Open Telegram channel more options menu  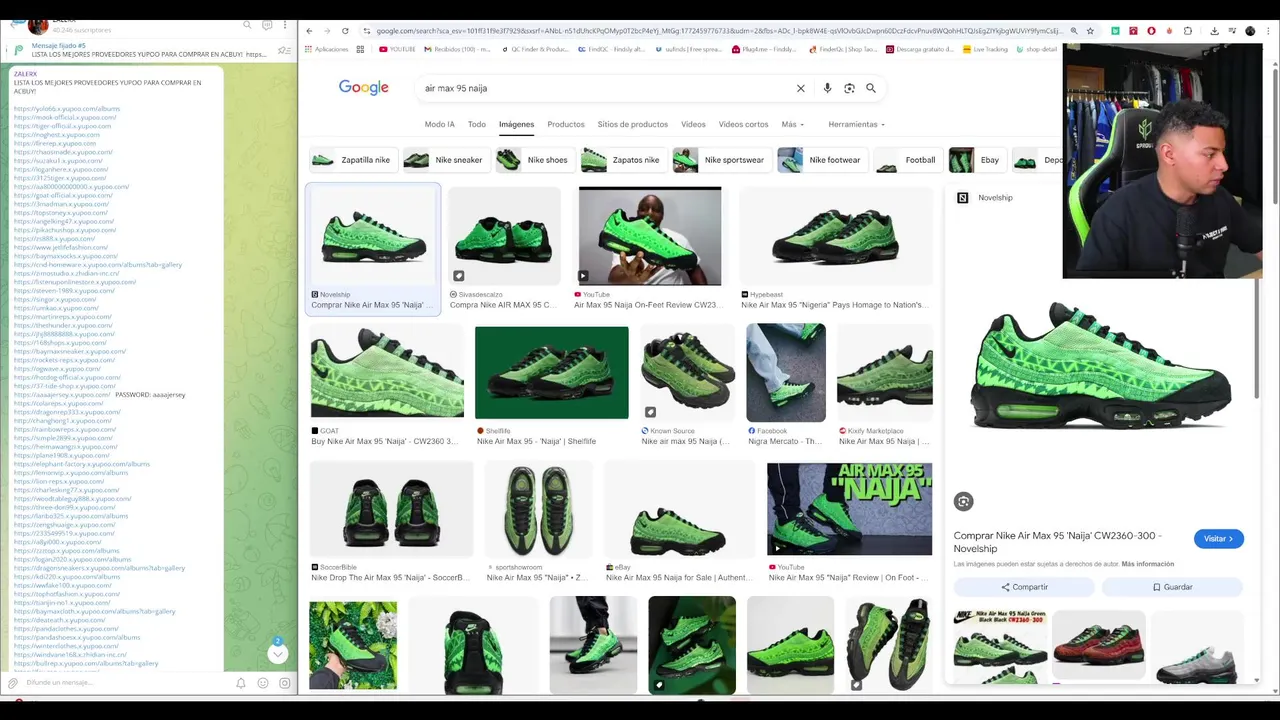coord(285,24)
